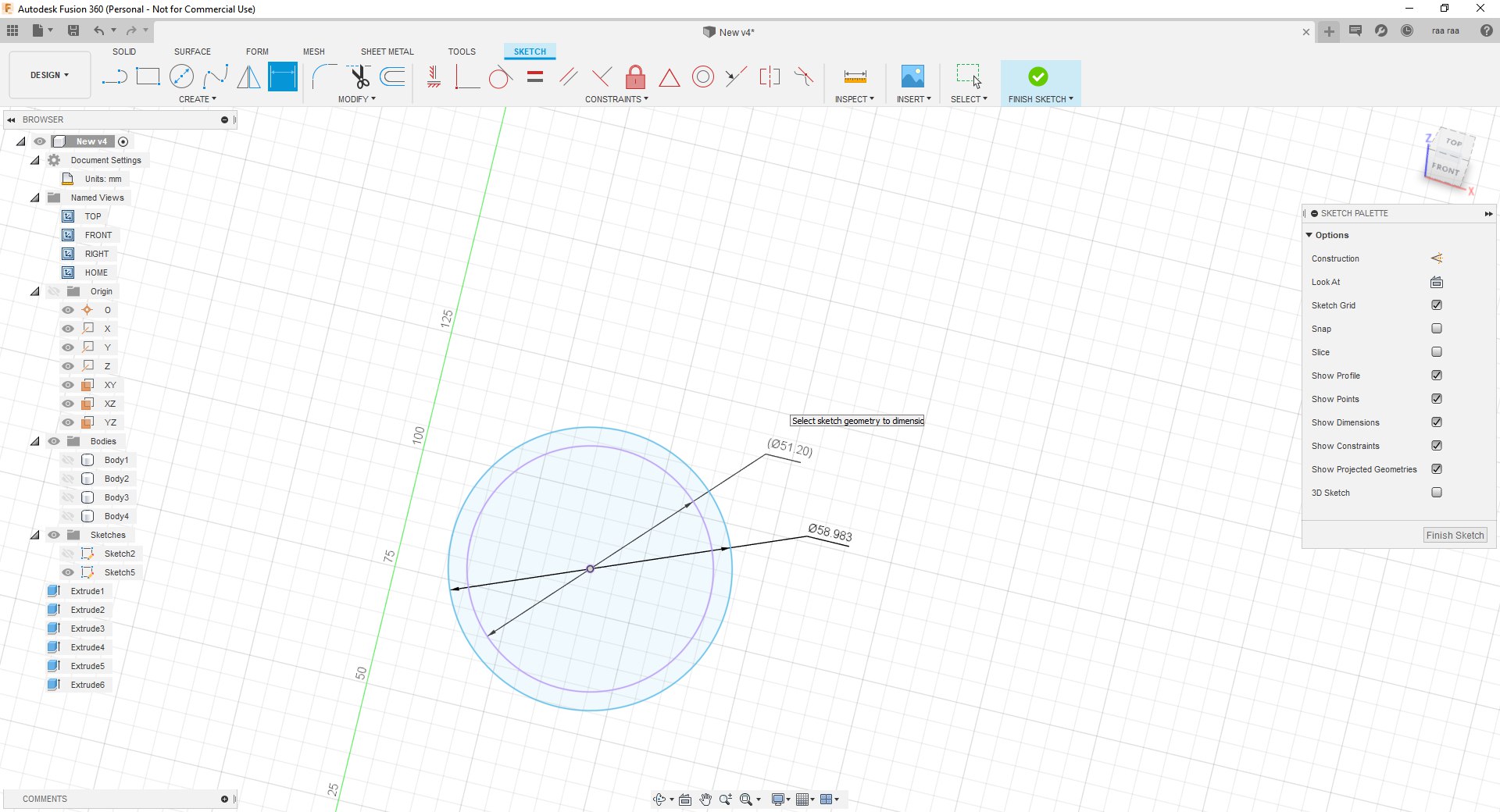Apply the Tangent constraint
Screen dimensions: 1500x812
[x=500, y=77]
